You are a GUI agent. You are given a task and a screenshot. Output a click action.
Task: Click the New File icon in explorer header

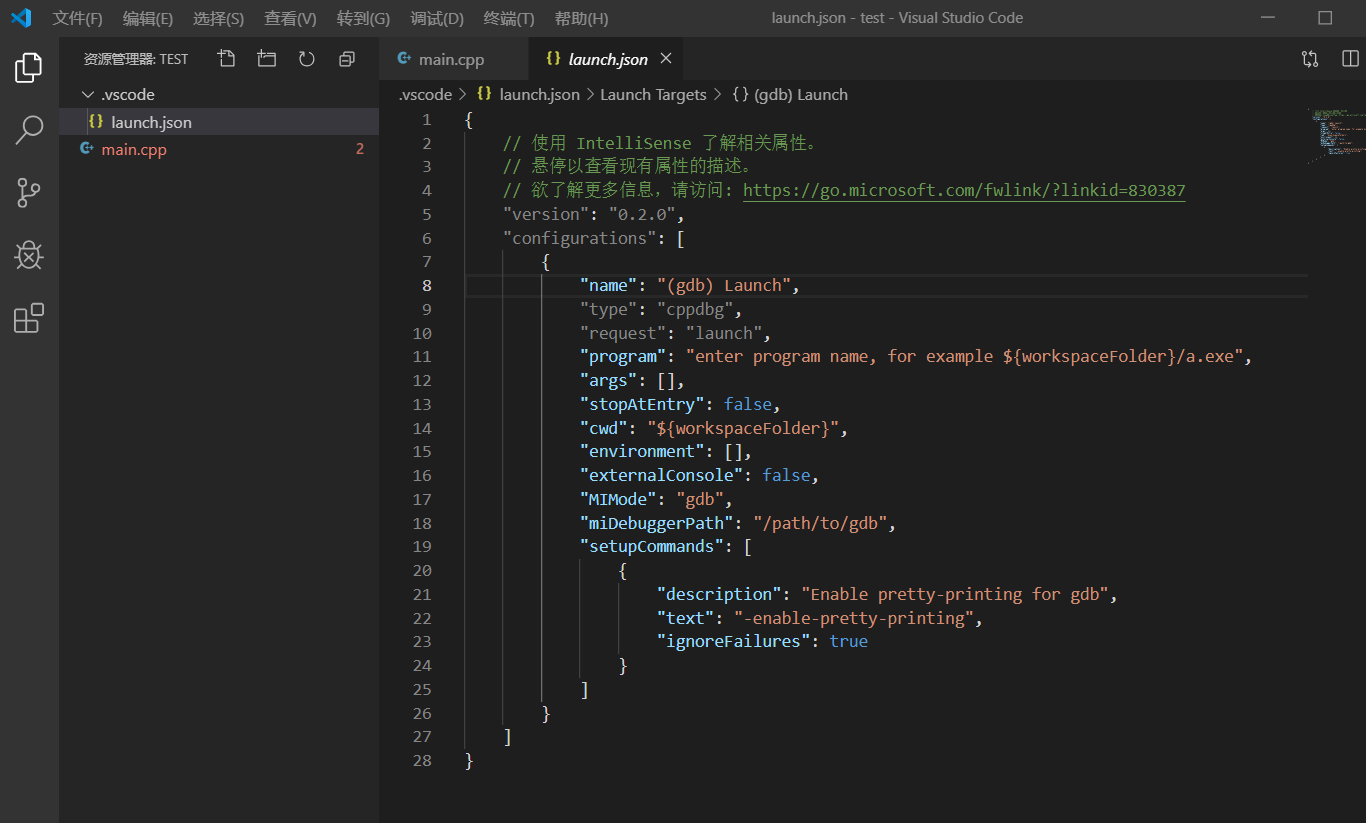[227, 59]
